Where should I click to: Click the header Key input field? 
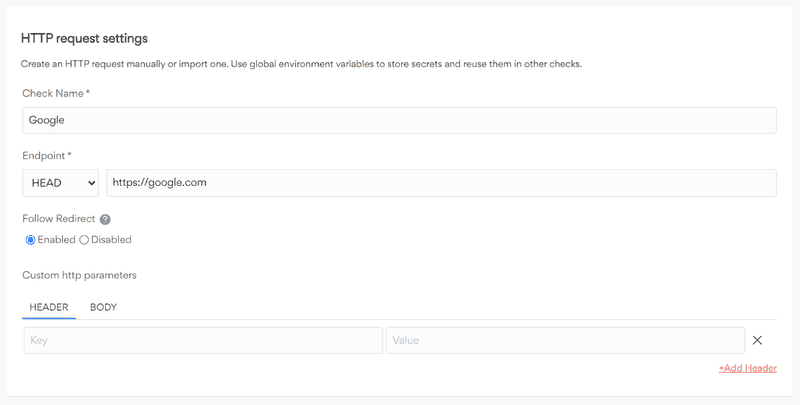coord(203,340)
